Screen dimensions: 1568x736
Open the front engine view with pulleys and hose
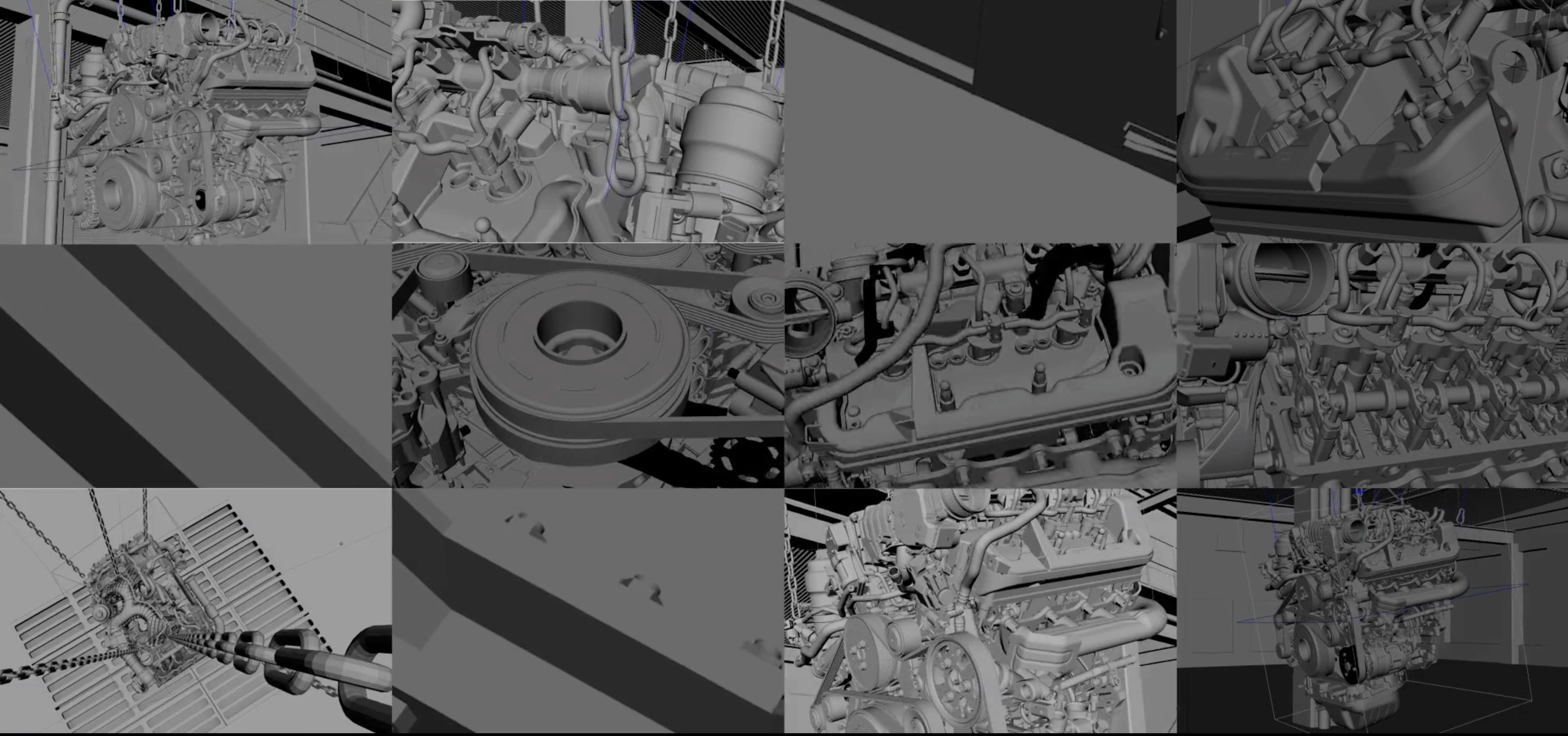point(980,611)
